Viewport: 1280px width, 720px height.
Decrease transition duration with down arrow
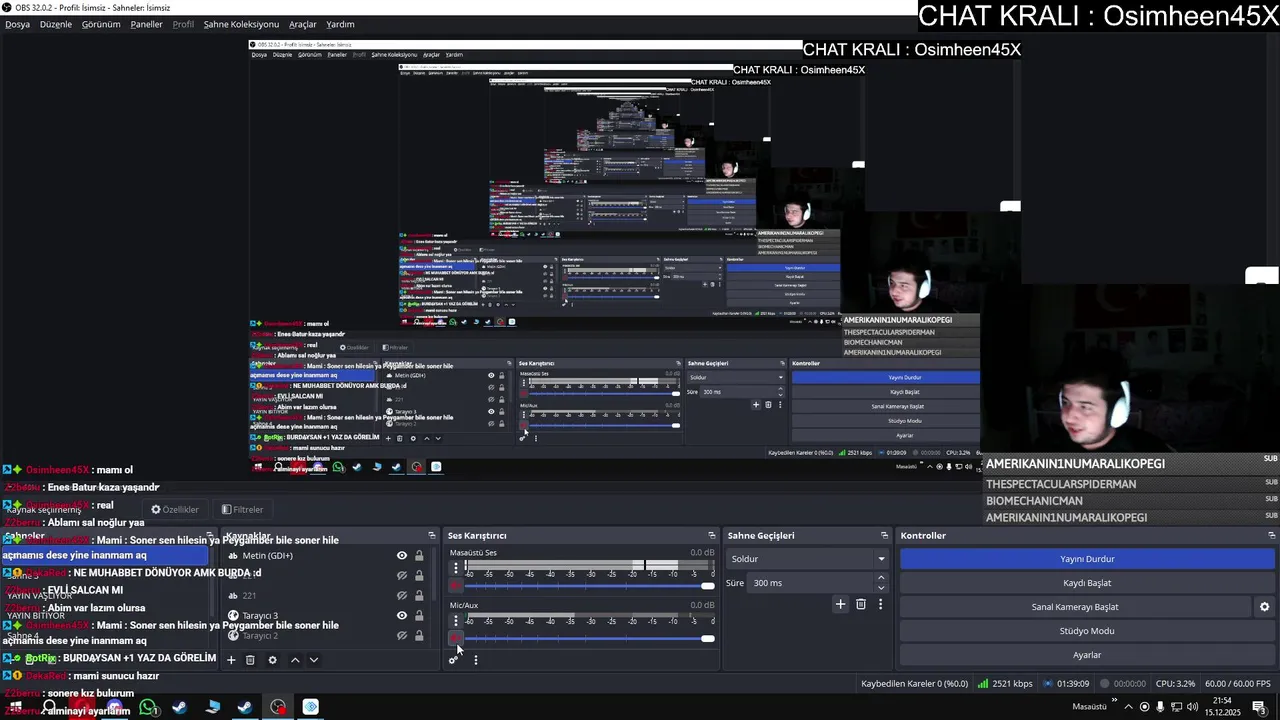[x=881, y=588]
